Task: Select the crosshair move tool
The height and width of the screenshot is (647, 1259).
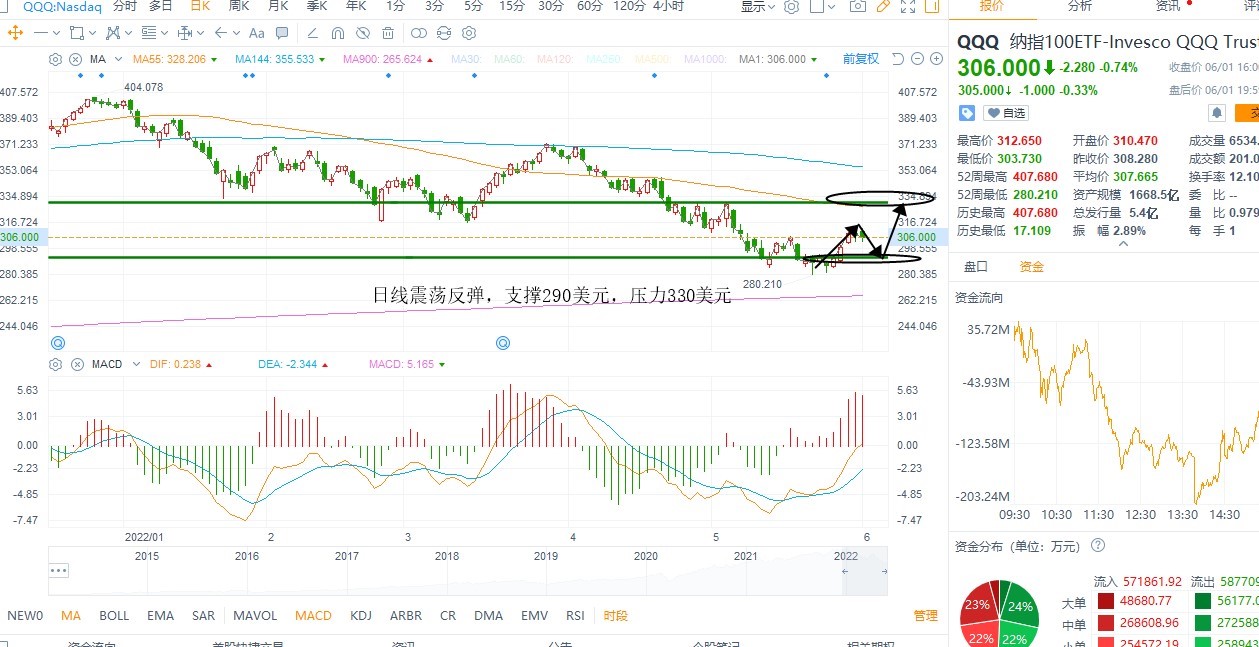Action: click(x=15, y=33)
